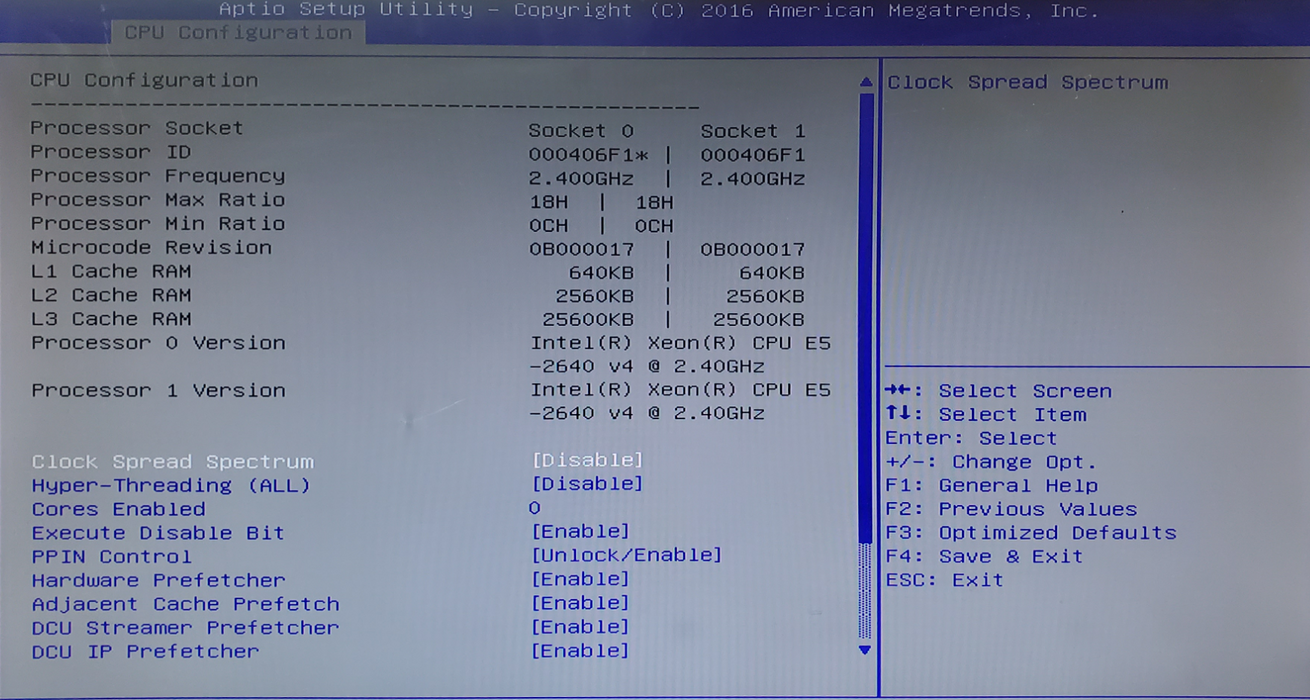Click the Select Screen arrows hint
1310x700 pixels.
pos(998,391)
